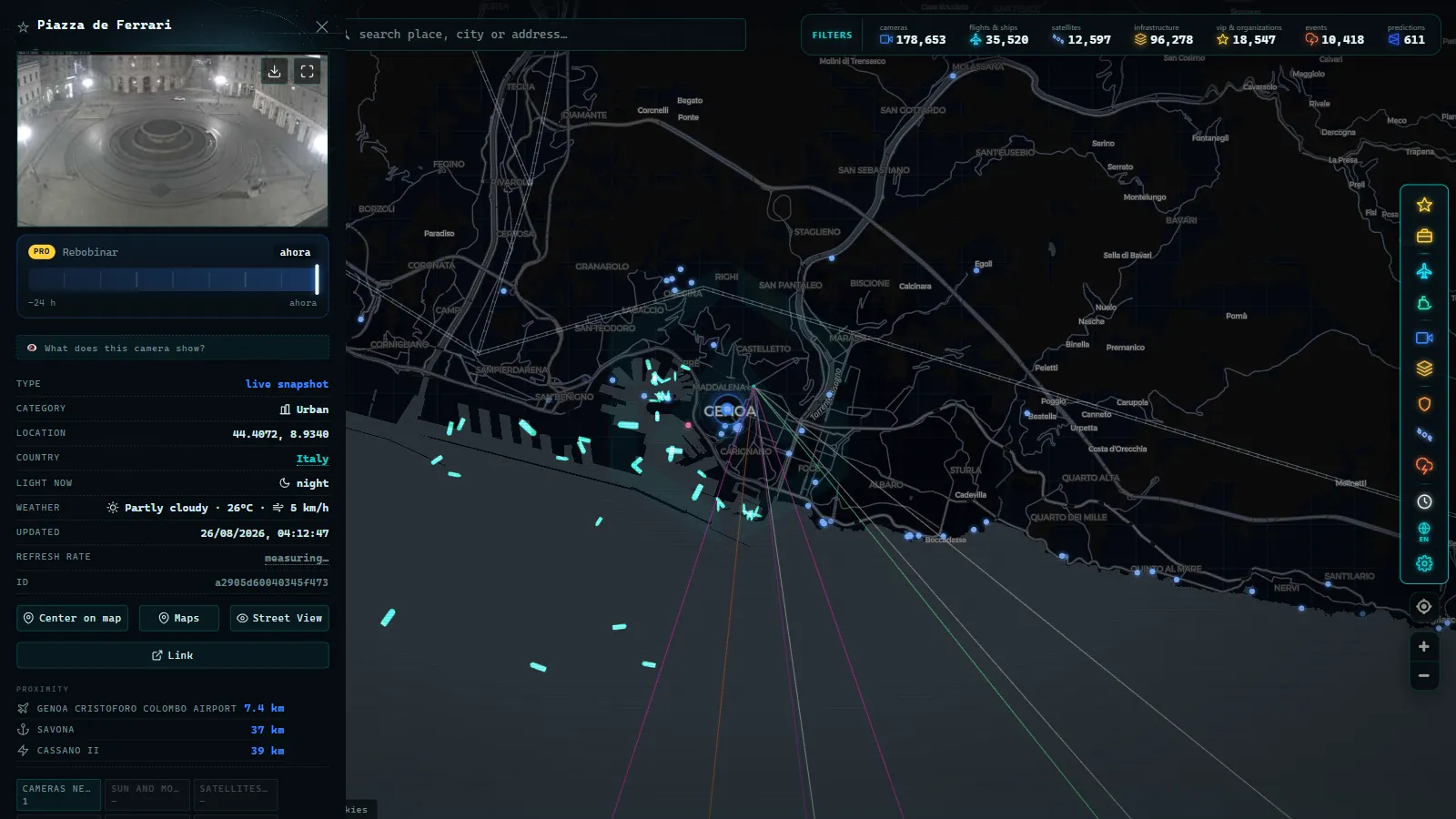Toggle predictions filter 611

1407,35
